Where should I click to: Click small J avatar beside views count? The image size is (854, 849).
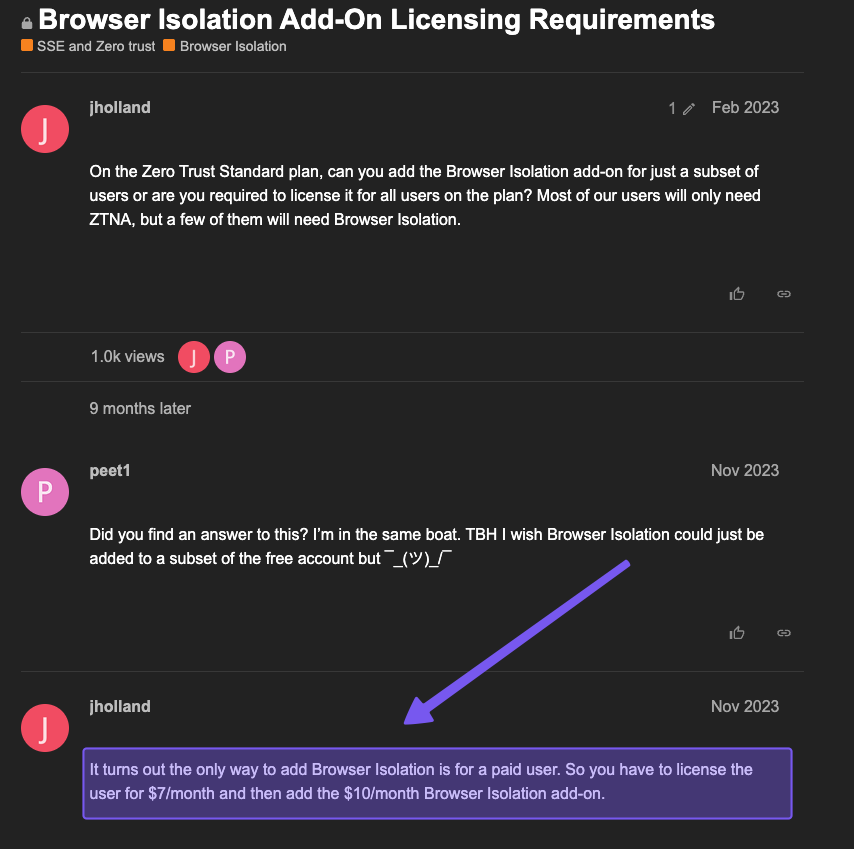[194, 357]
